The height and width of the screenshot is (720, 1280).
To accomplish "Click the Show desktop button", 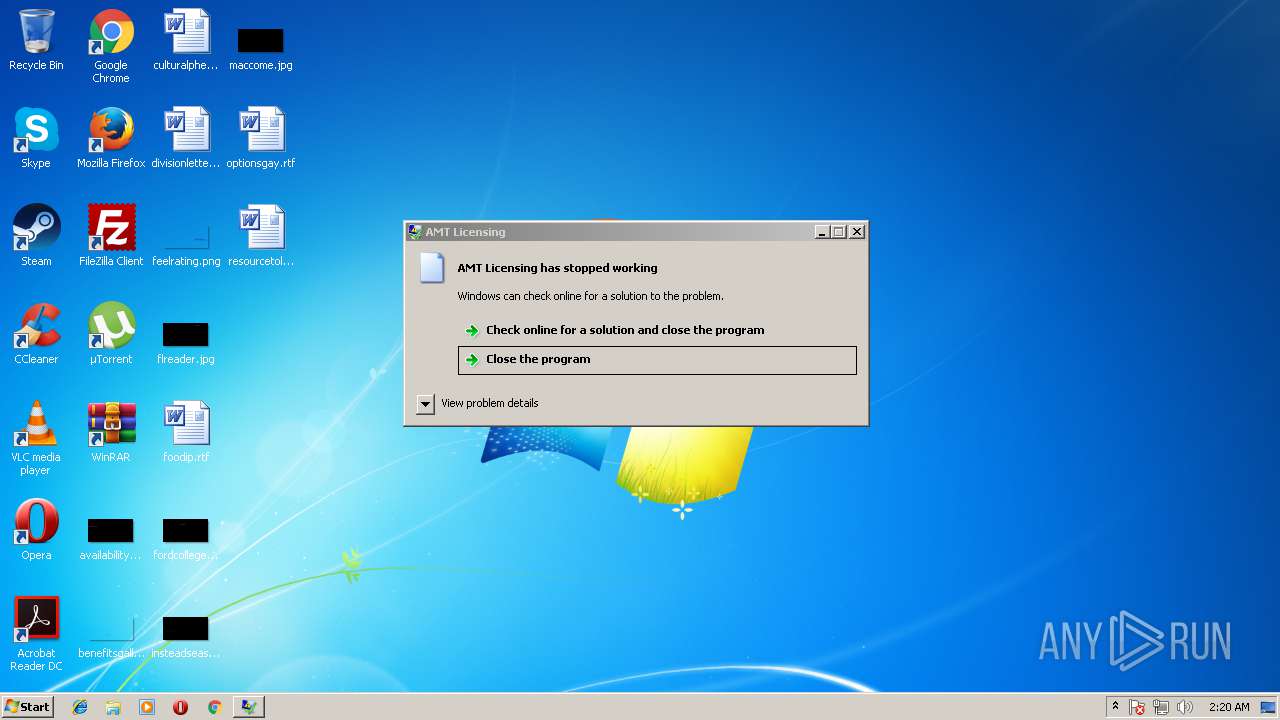I will [1268, 707].
